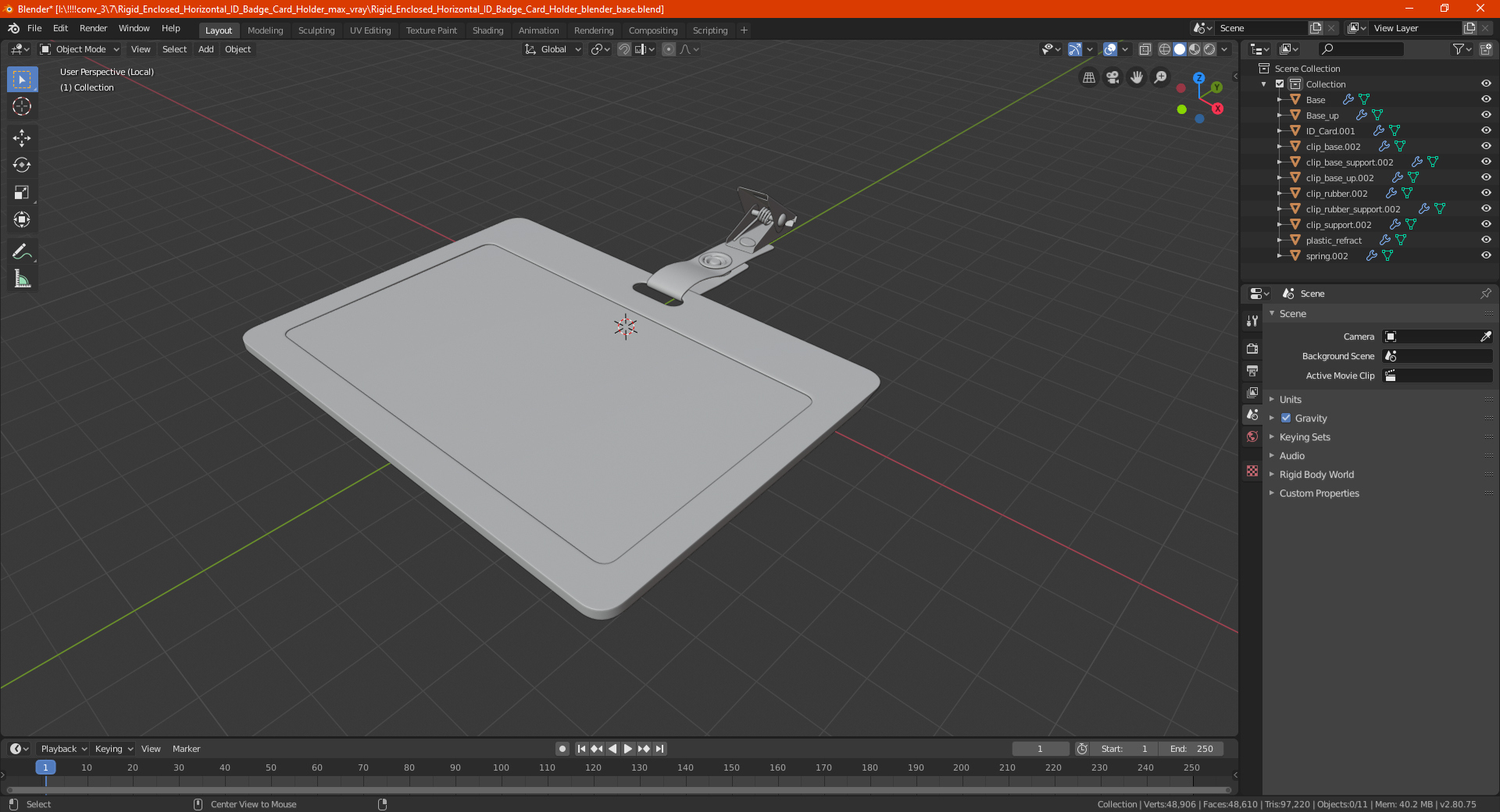Open the World properties tab

1252,436
